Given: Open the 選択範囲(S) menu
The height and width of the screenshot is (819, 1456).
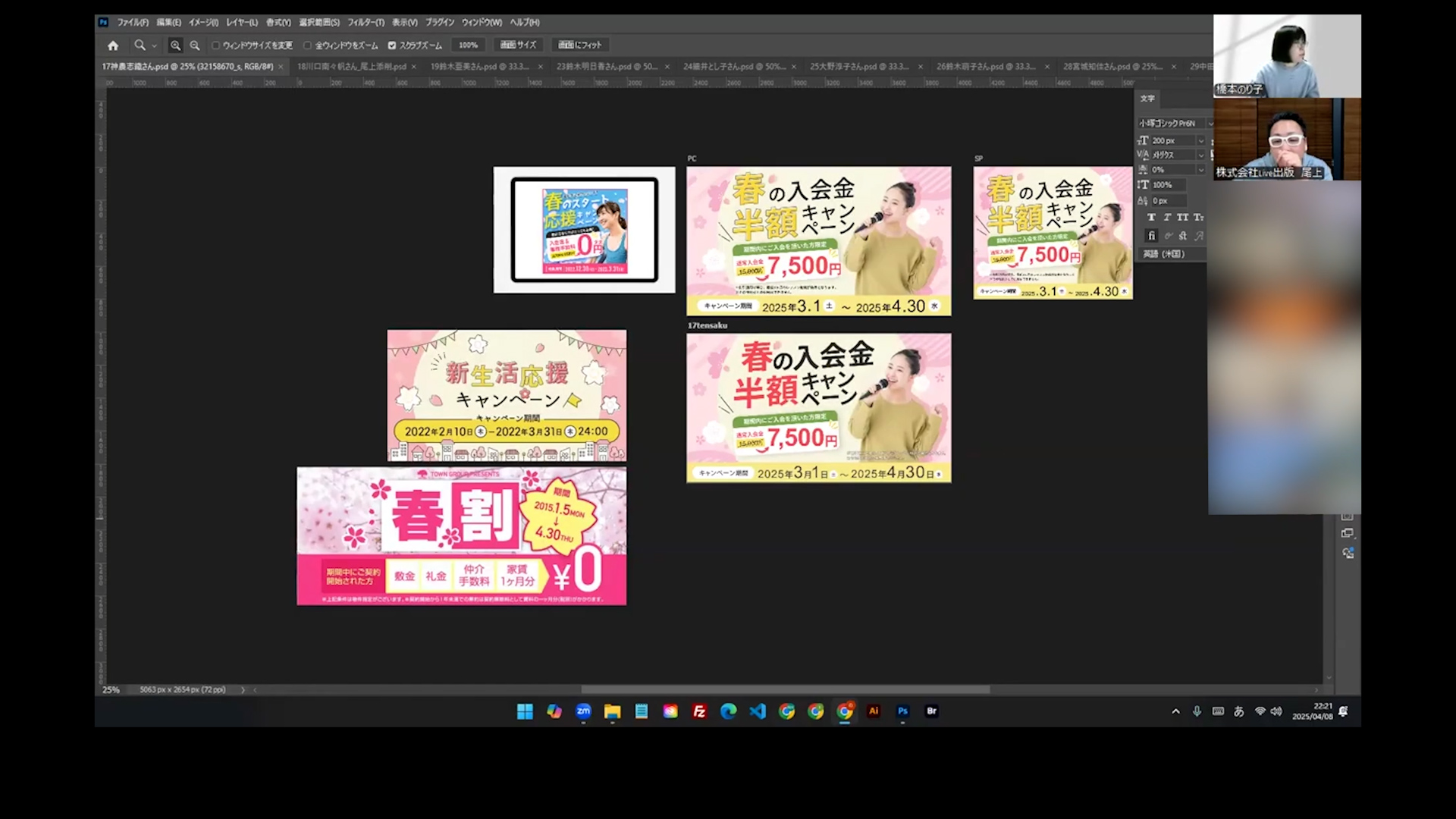Looking at the screenshot, I should click(319, 23).
